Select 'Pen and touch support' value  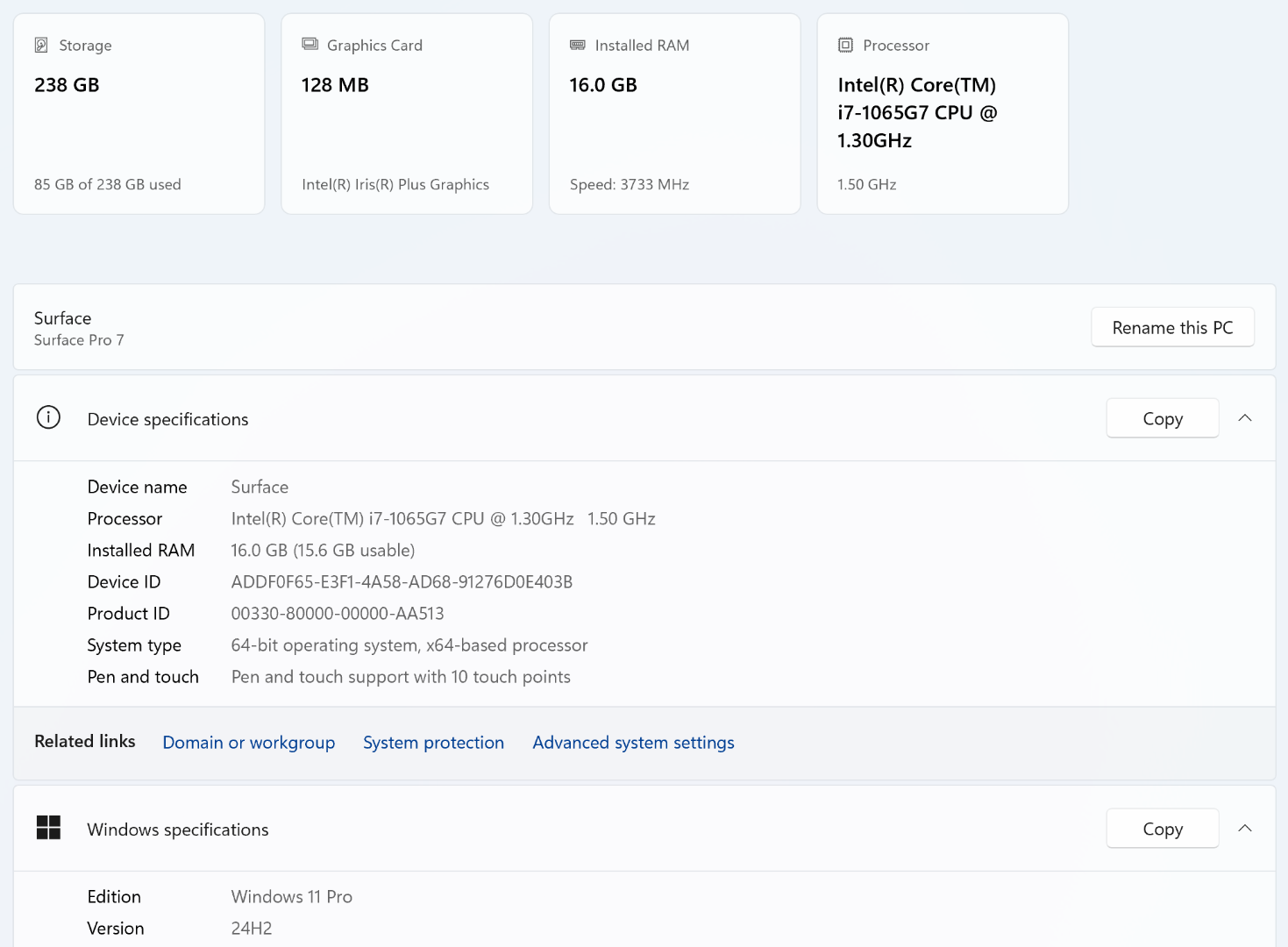pos(401,677)
